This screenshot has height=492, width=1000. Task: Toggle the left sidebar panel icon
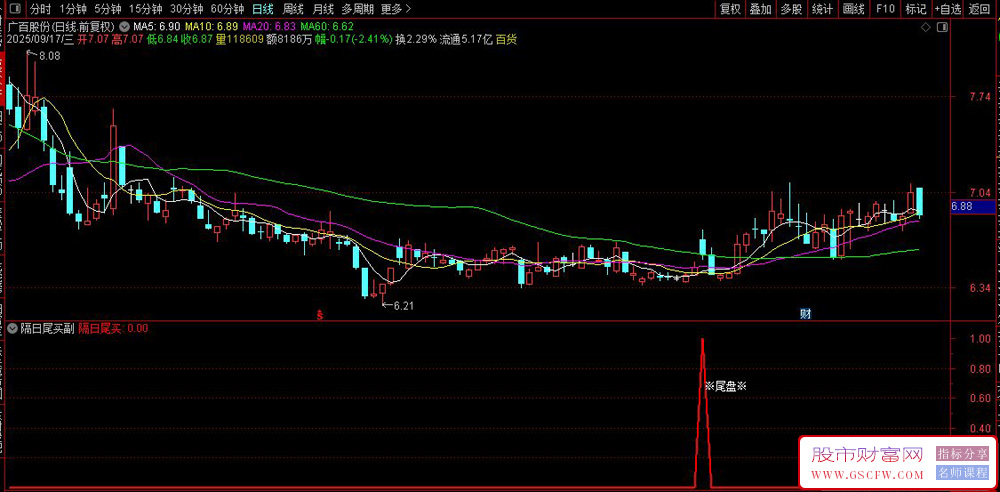pos(13,9)
